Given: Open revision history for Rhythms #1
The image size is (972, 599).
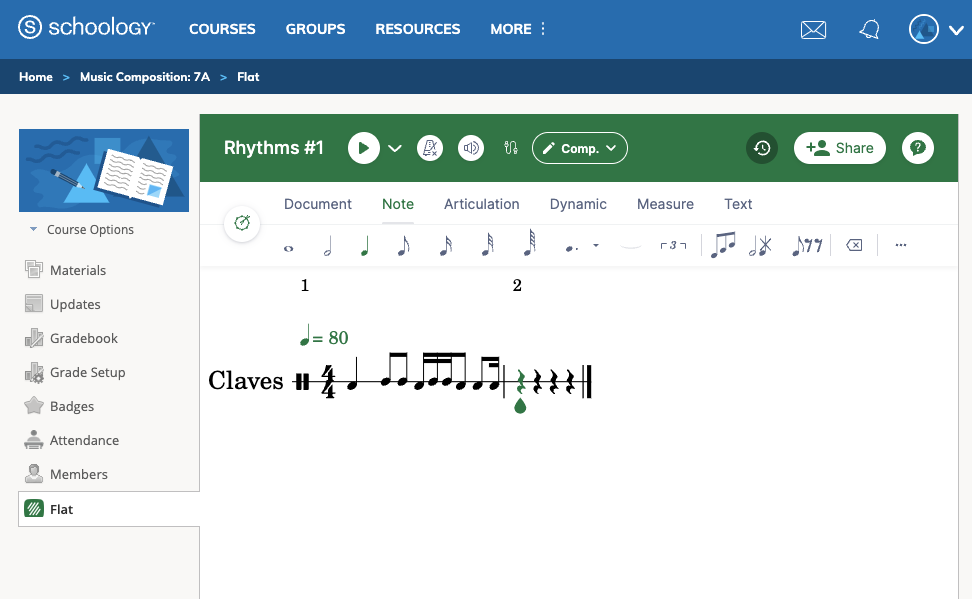Looking at the screenshot, I should (x=761, y=148).
